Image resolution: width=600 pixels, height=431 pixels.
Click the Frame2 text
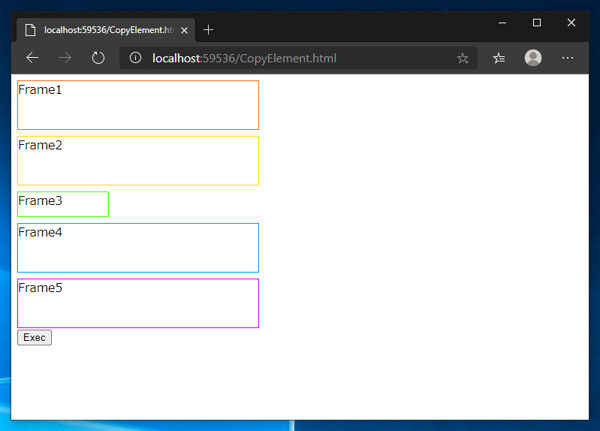40,145
